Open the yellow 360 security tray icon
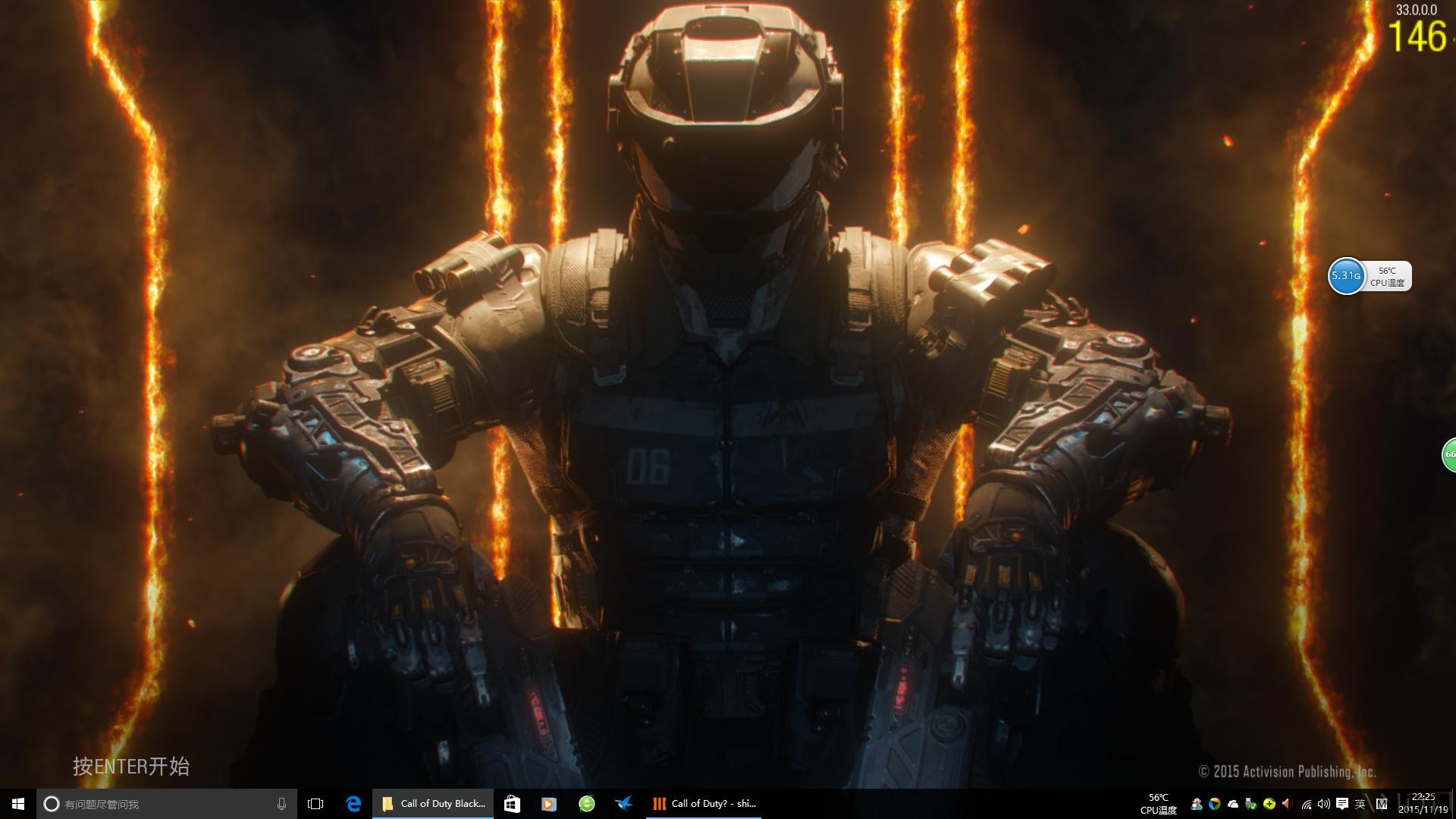Image resolution: width=1456 pixels, height=819 pixels. coord(1269,804)
